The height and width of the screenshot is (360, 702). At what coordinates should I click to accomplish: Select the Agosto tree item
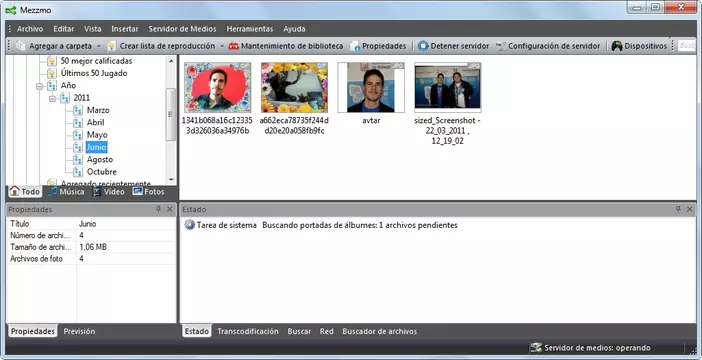100,159
